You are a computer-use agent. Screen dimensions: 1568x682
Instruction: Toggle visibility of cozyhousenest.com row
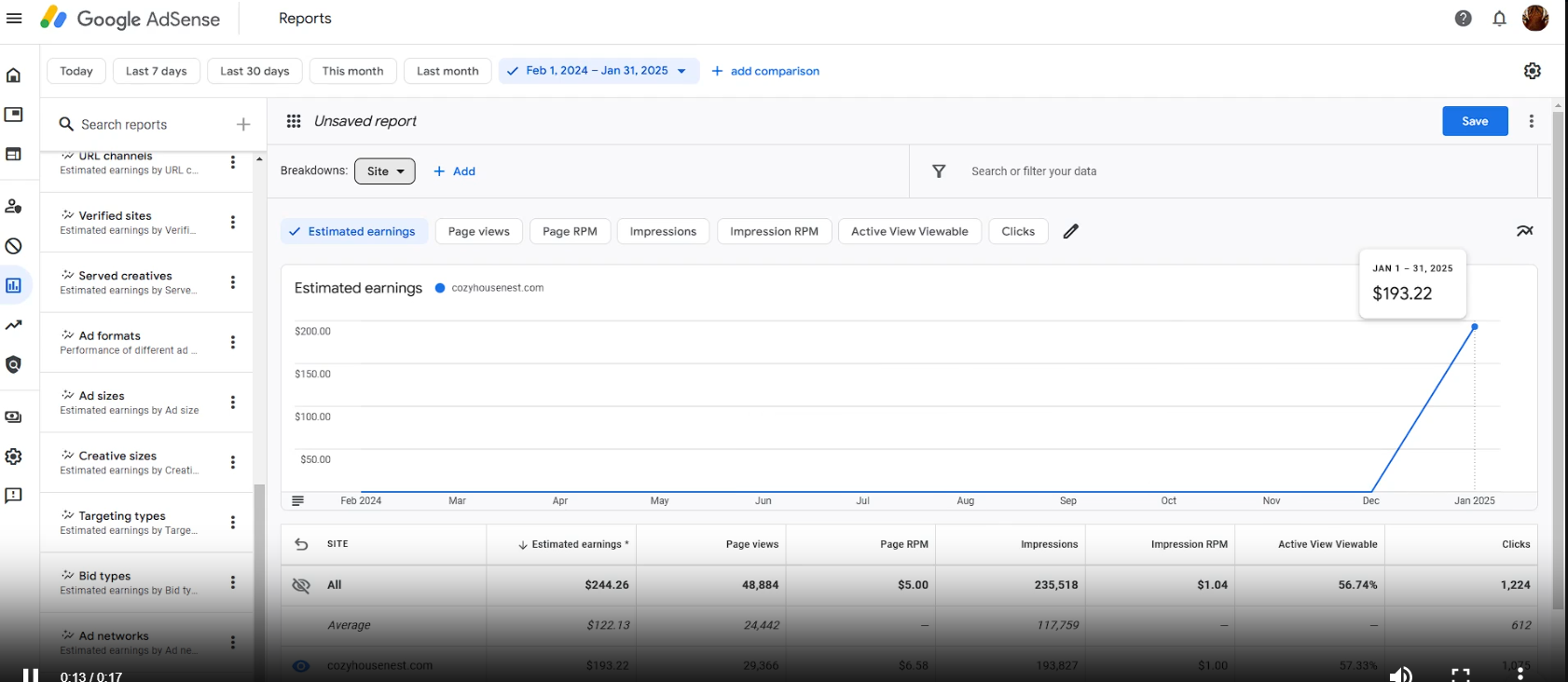point(301,666)
